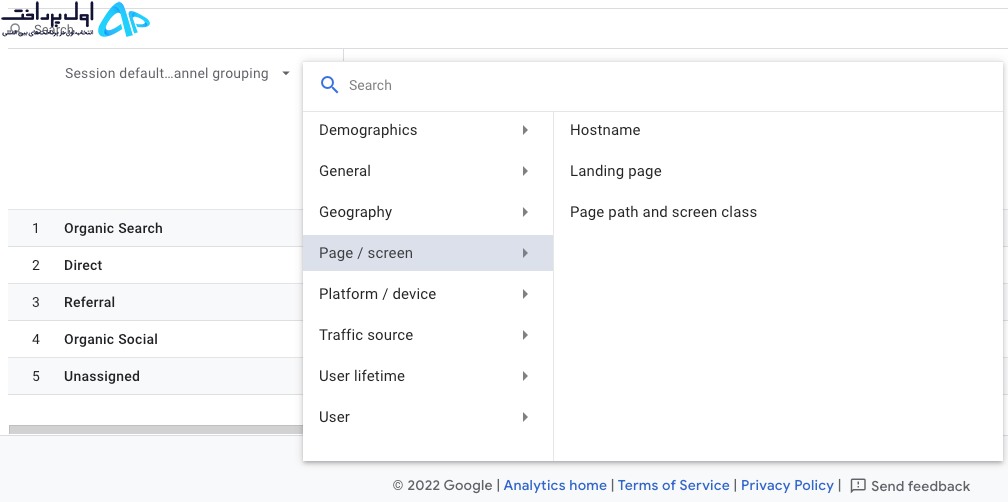Expand the User lifetime arrow

525,376
